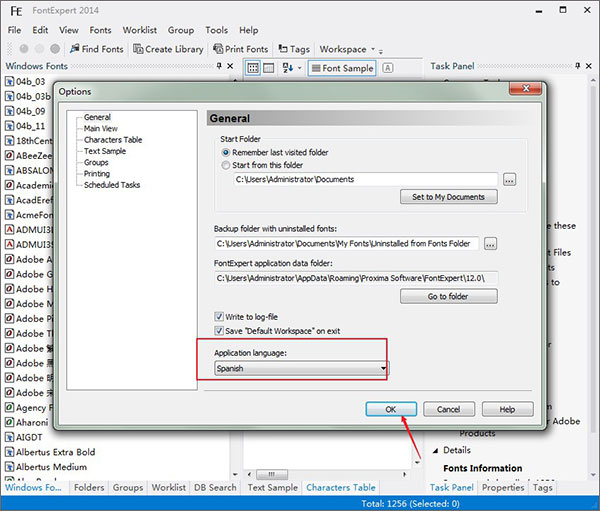The width and height of the screenshot is (600, 511).
Task: Open the Tools menu
Action: (217, 30)
